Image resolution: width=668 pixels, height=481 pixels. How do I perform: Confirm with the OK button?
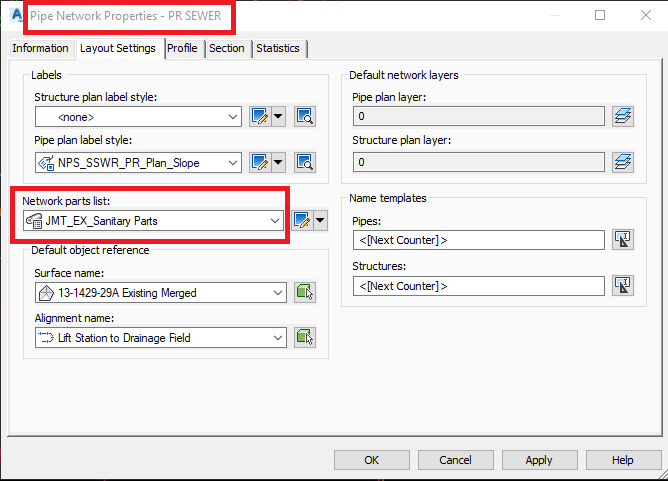coord(371,460)
